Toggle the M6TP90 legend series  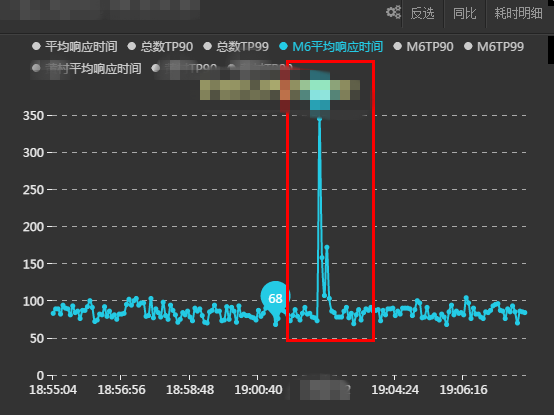423,47
